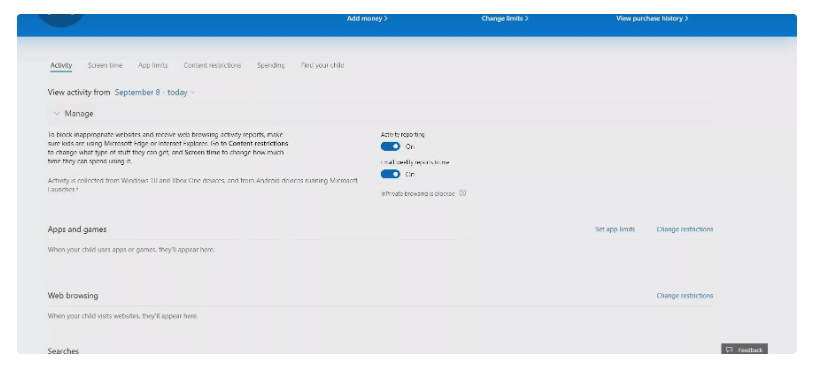Click the Apps and games heading
The width and height of the screenshot is (839, 368).
77,229
